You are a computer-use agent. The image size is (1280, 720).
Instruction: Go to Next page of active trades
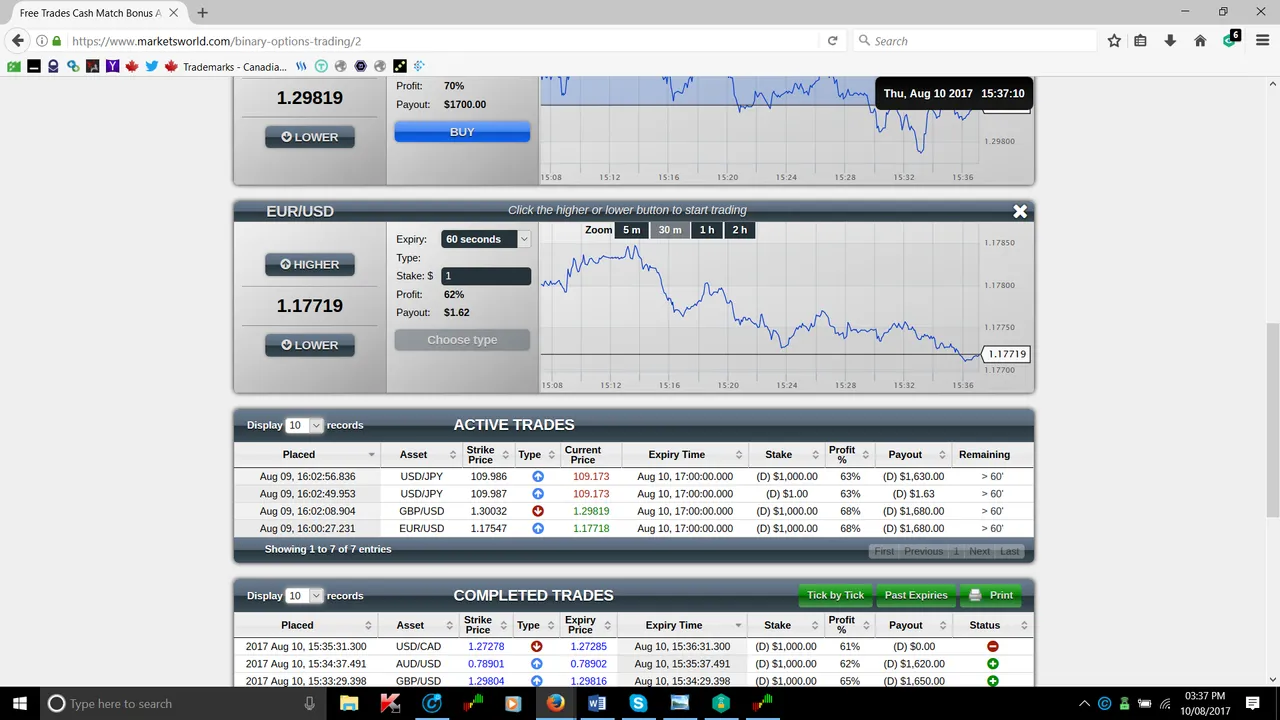coord(979,551)
